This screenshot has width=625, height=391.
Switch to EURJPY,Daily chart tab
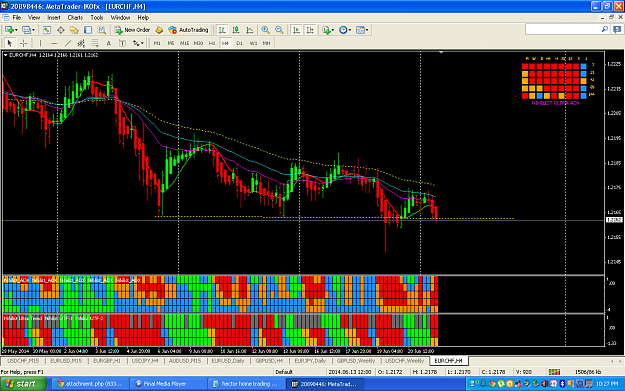[310, 361]
